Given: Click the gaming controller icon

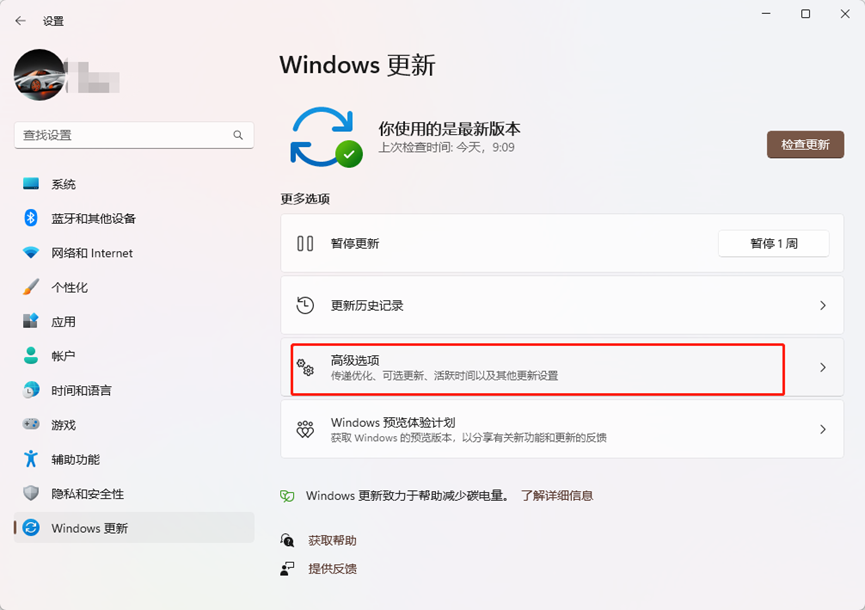Looking at the screenshot, I should click(x=31, y=425).
